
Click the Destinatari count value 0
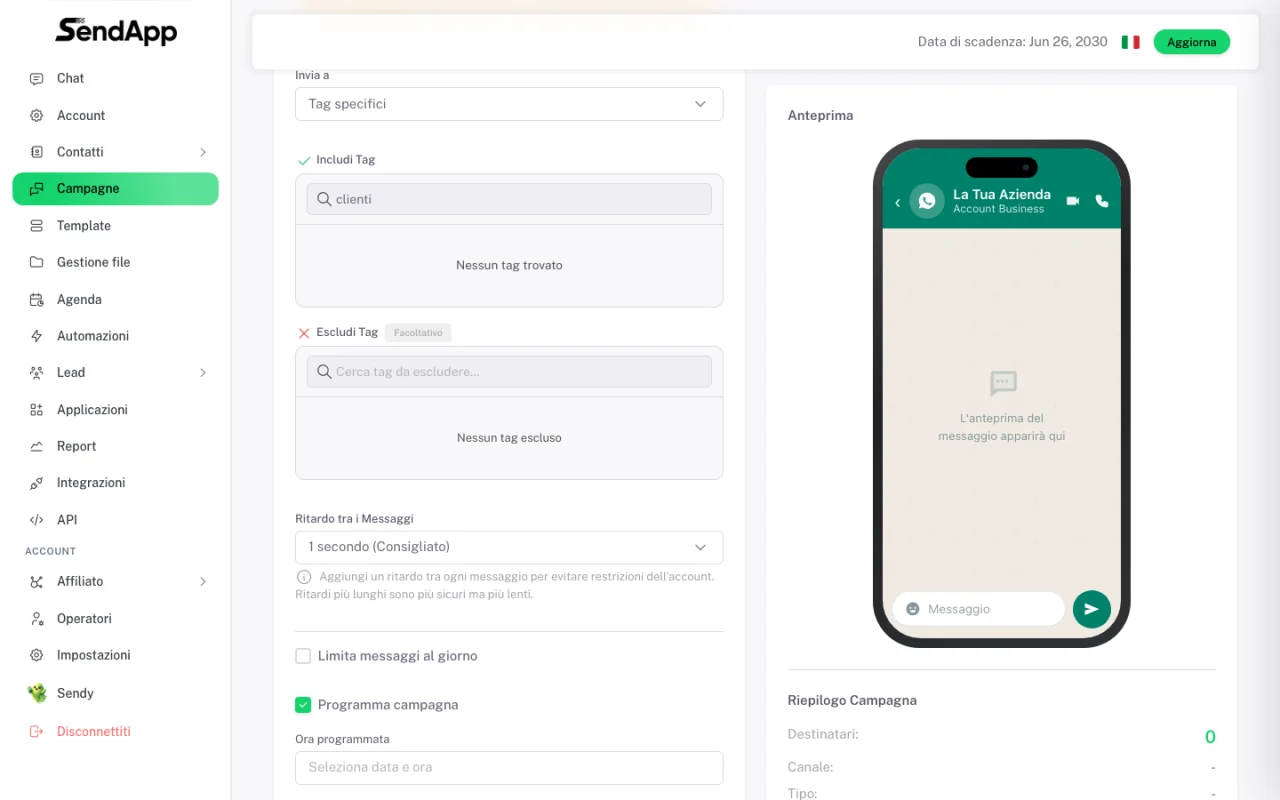[1210, 737]
